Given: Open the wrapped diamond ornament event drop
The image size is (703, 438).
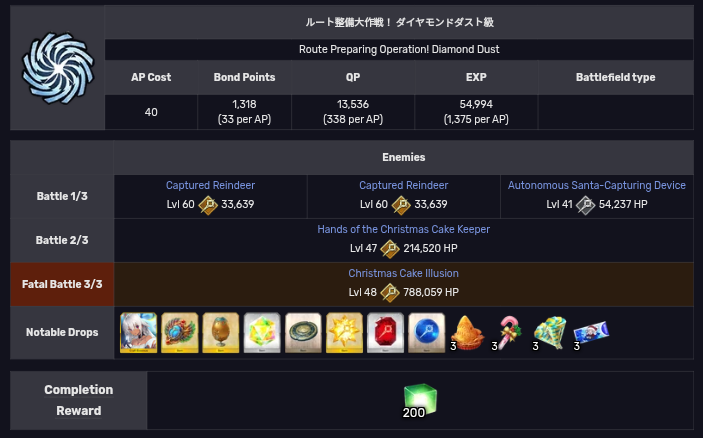Looking at the screenshot, I should (550, 333).
